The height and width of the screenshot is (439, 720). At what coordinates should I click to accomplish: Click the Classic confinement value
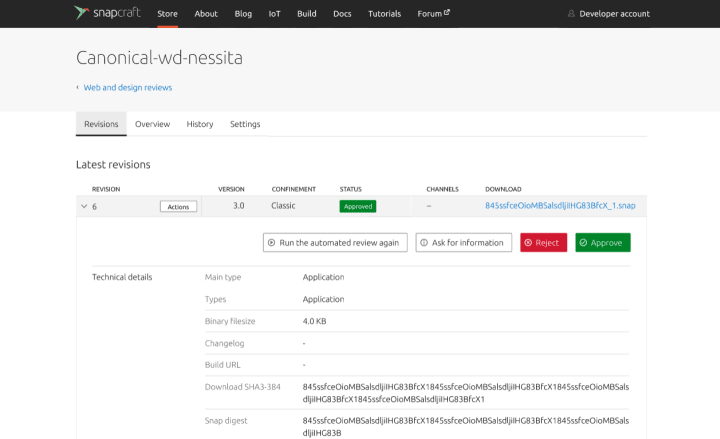pyautogui.click(x=283, y=206)
